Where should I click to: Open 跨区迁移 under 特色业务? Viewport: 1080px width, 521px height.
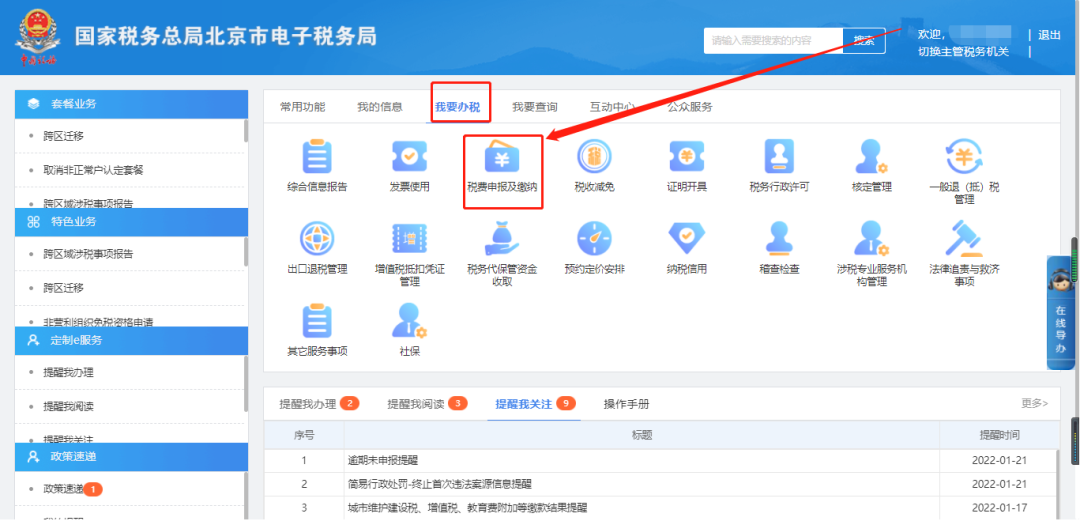pyautogui.click(x=63, y=287)
